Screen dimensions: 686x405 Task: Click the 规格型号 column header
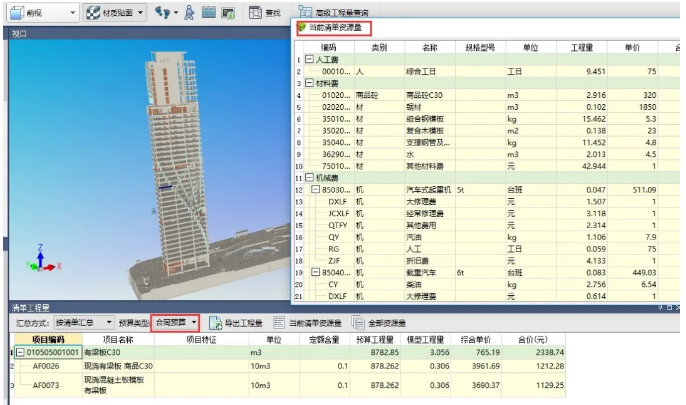click(x=480, y=47)
